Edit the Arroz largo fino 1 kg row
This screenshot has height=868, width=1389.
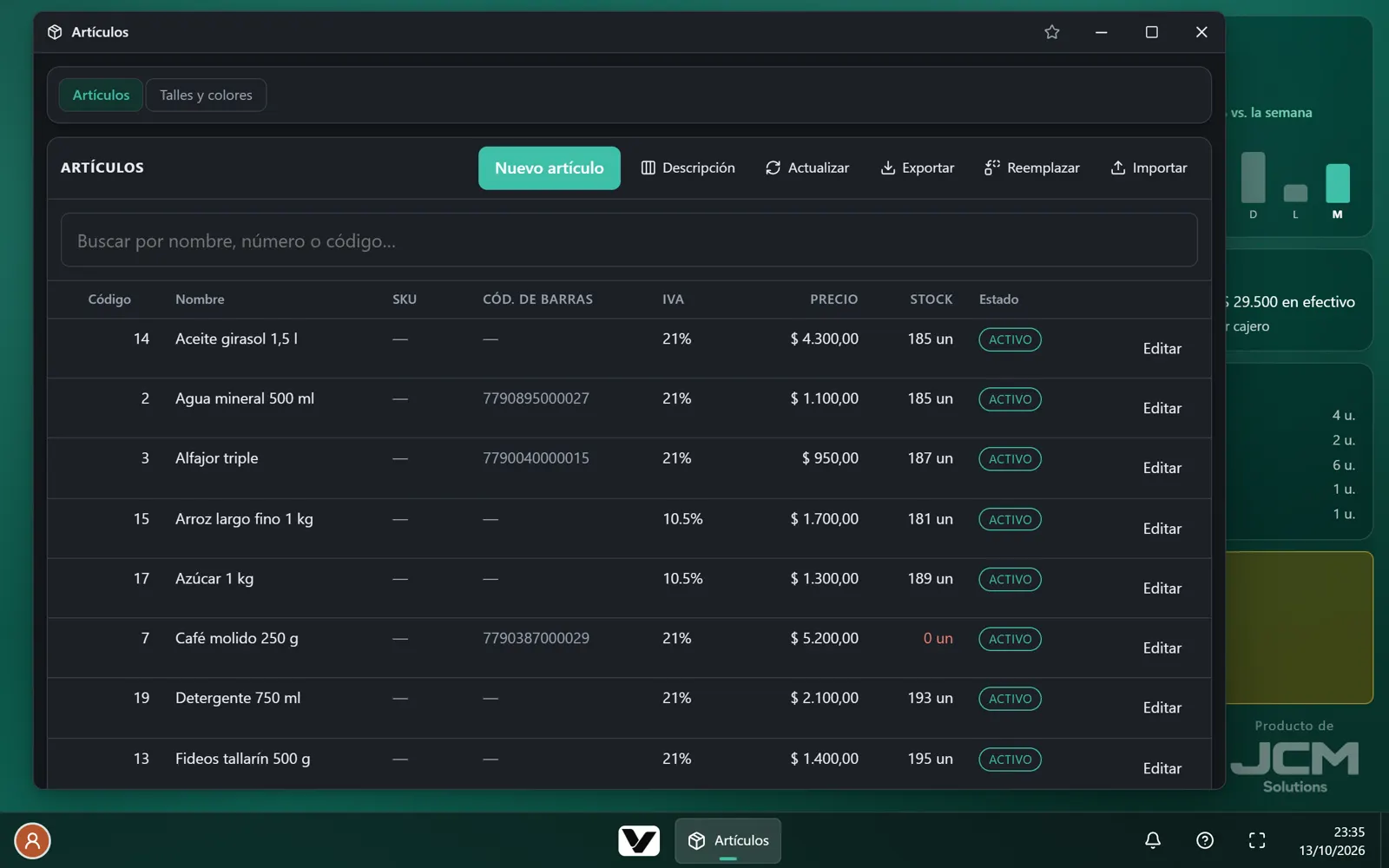(1162, 529)
